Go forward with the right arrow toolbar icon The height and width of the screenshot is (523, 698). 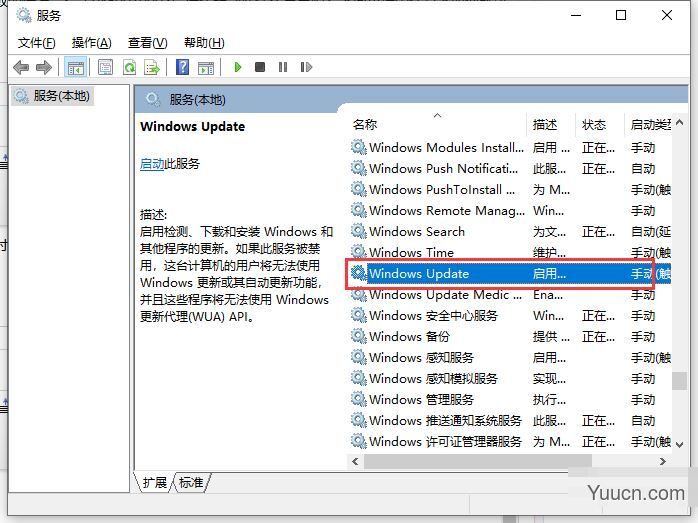pyautogui.click(x=44, y=67)
